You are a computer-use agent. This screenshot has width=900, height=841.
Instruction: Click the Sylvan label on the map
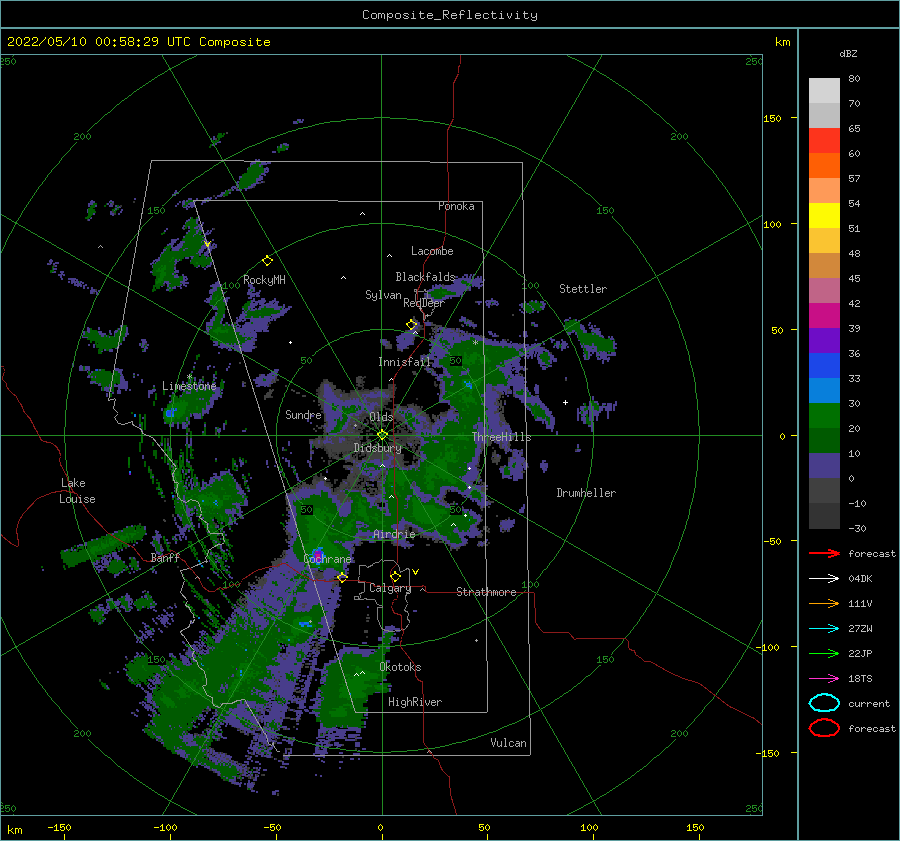383,295
